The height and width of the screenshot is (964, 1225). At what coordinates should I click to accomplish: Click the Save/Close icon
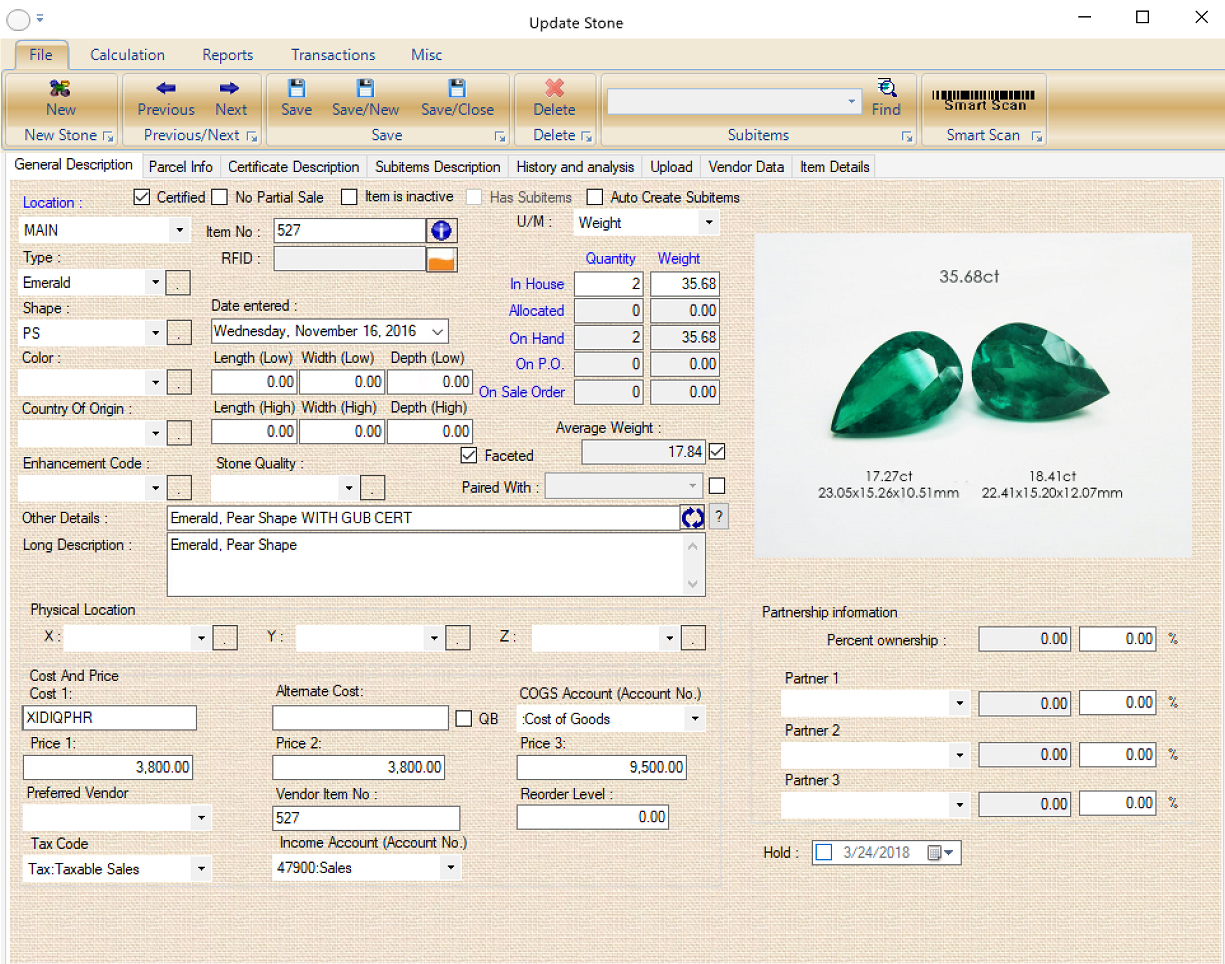[457, 97]
